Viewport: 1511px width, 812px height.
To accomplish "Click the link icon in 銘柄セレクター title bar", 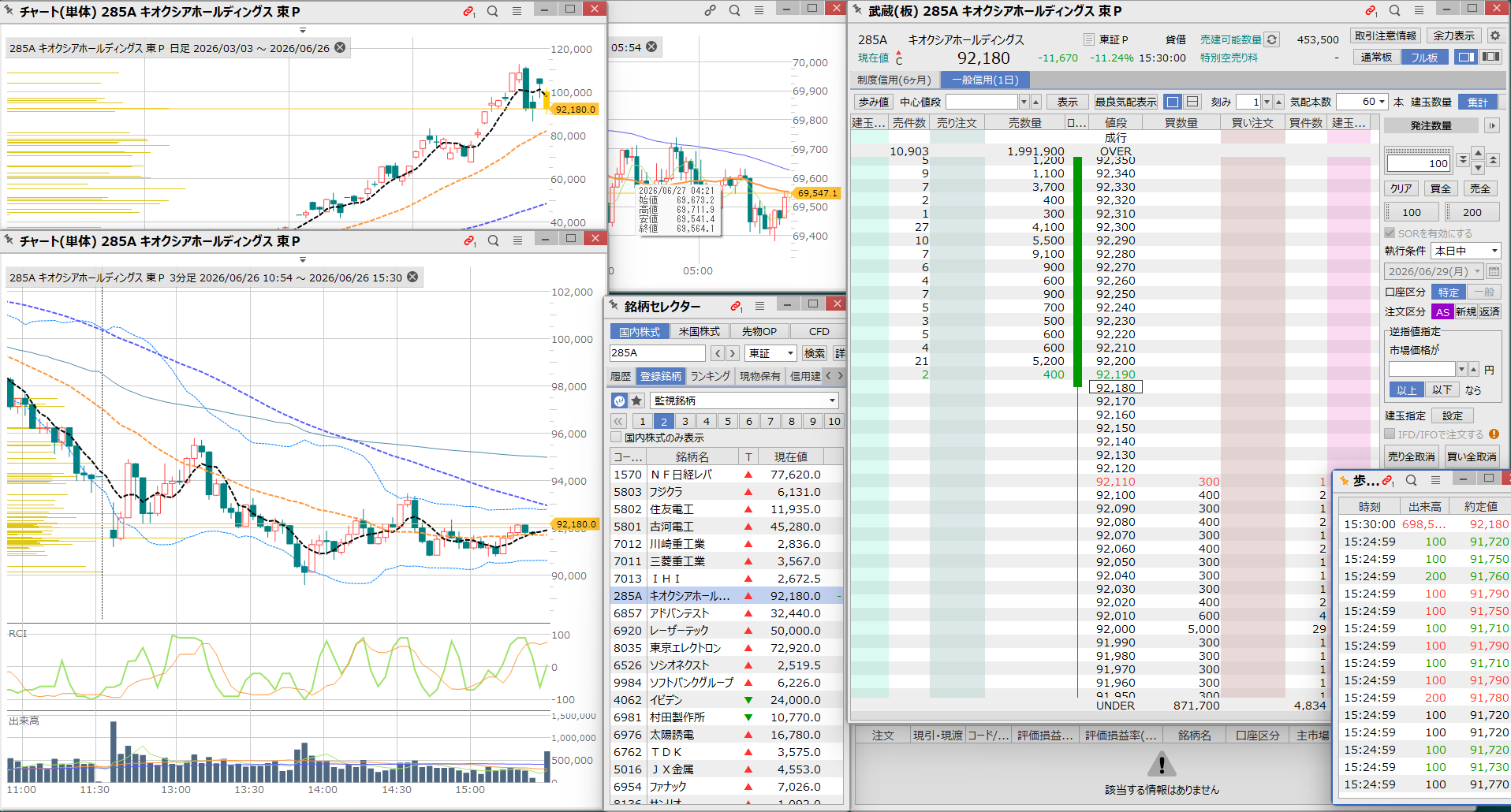I will pyautogui.click(x=736, y=306).
